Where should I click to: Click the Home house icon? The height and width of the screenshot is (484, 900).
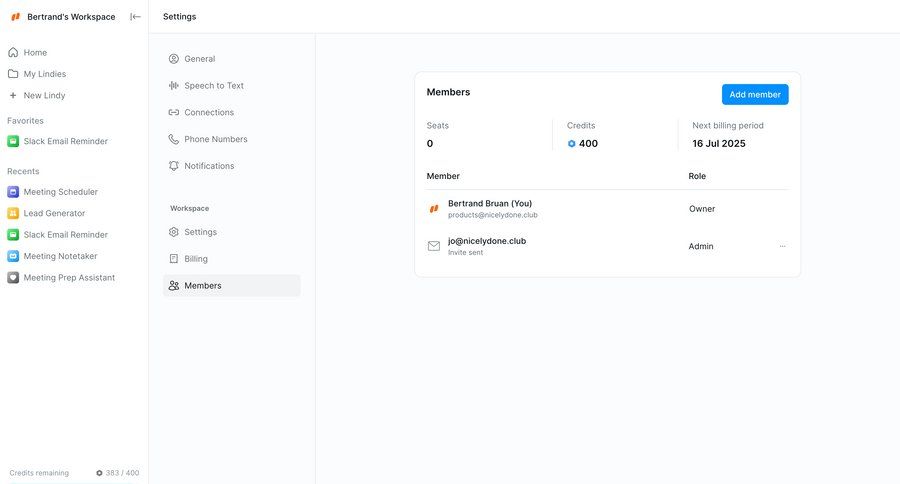[x=13, y=52]
